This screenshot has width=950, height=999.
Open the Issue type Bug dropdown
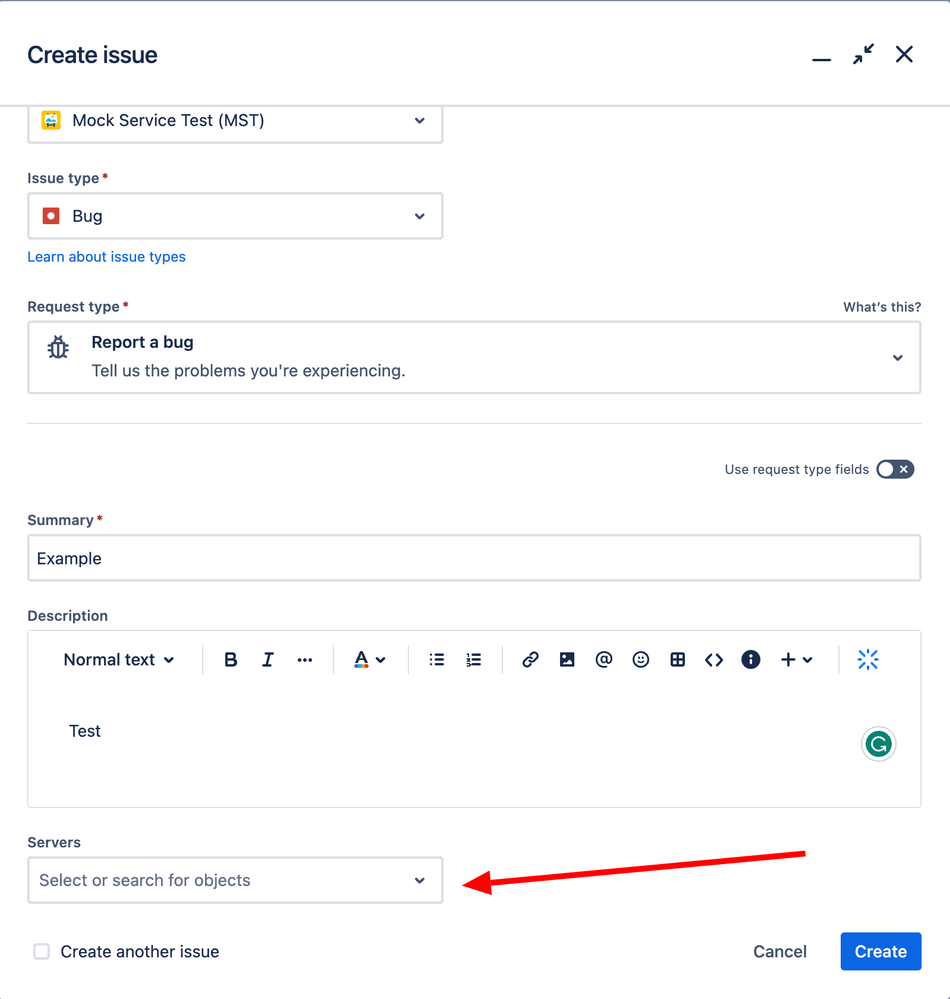(235, 216)
